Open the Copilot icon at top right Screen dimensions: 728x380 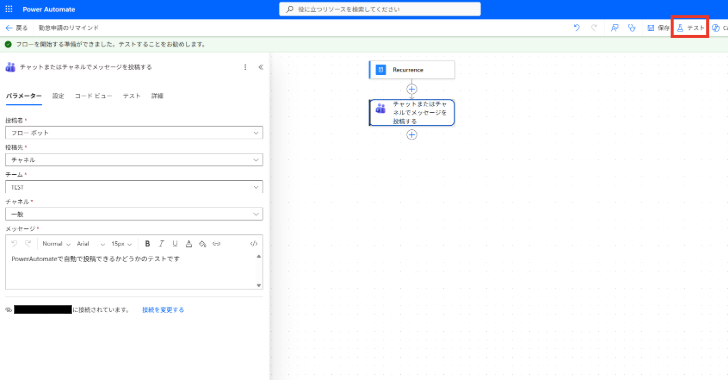[716, 28]
